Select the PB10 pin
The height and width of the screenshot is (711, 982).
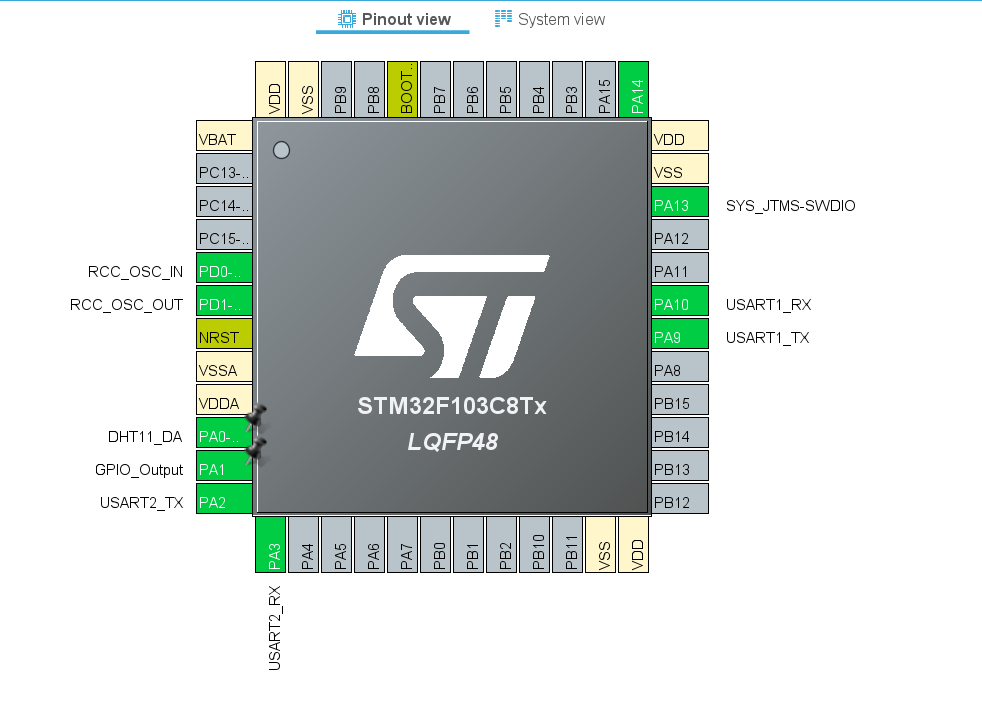(534, 544)
